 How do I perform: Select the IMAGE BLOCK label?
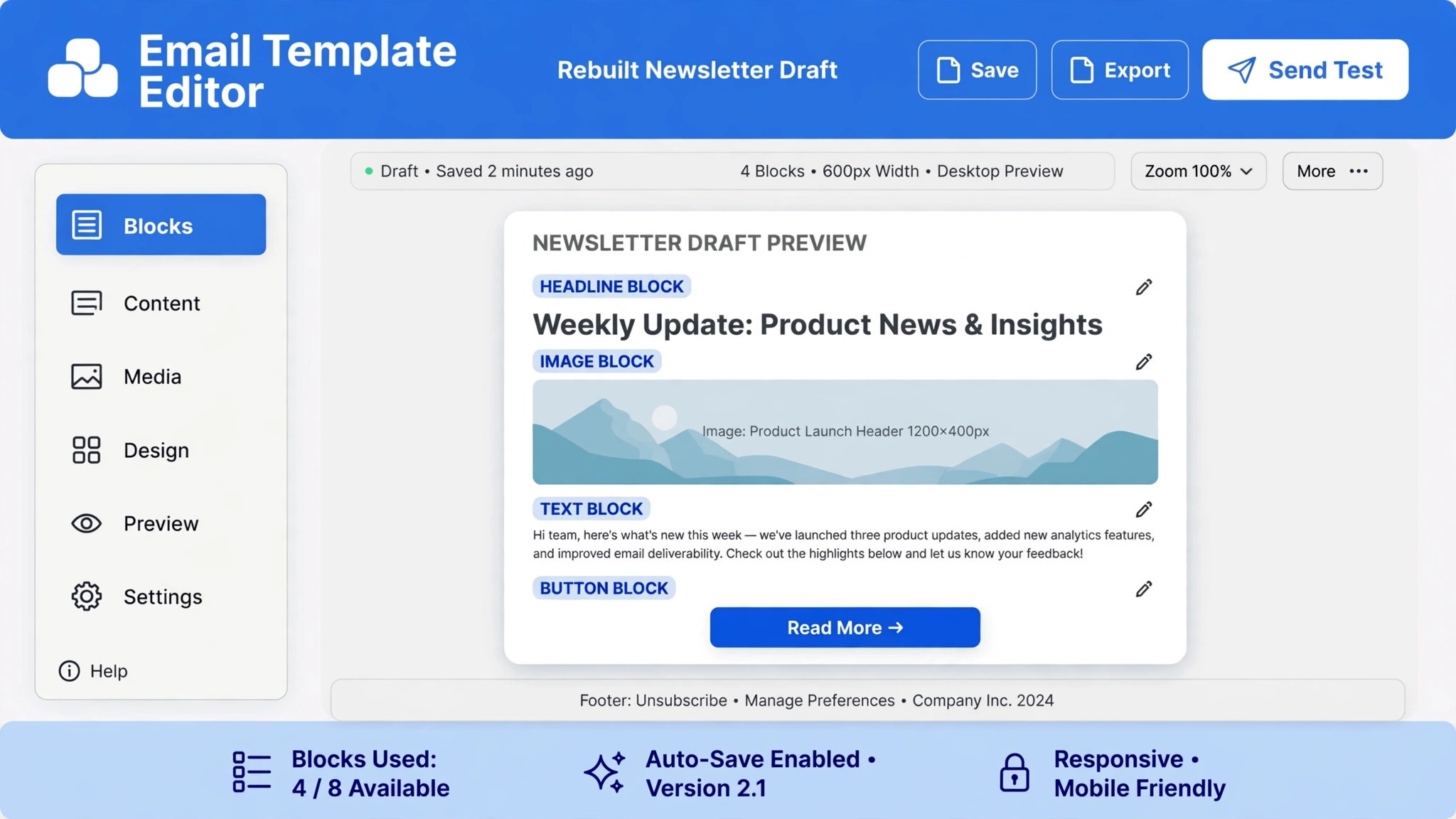[x=596, y=361]
